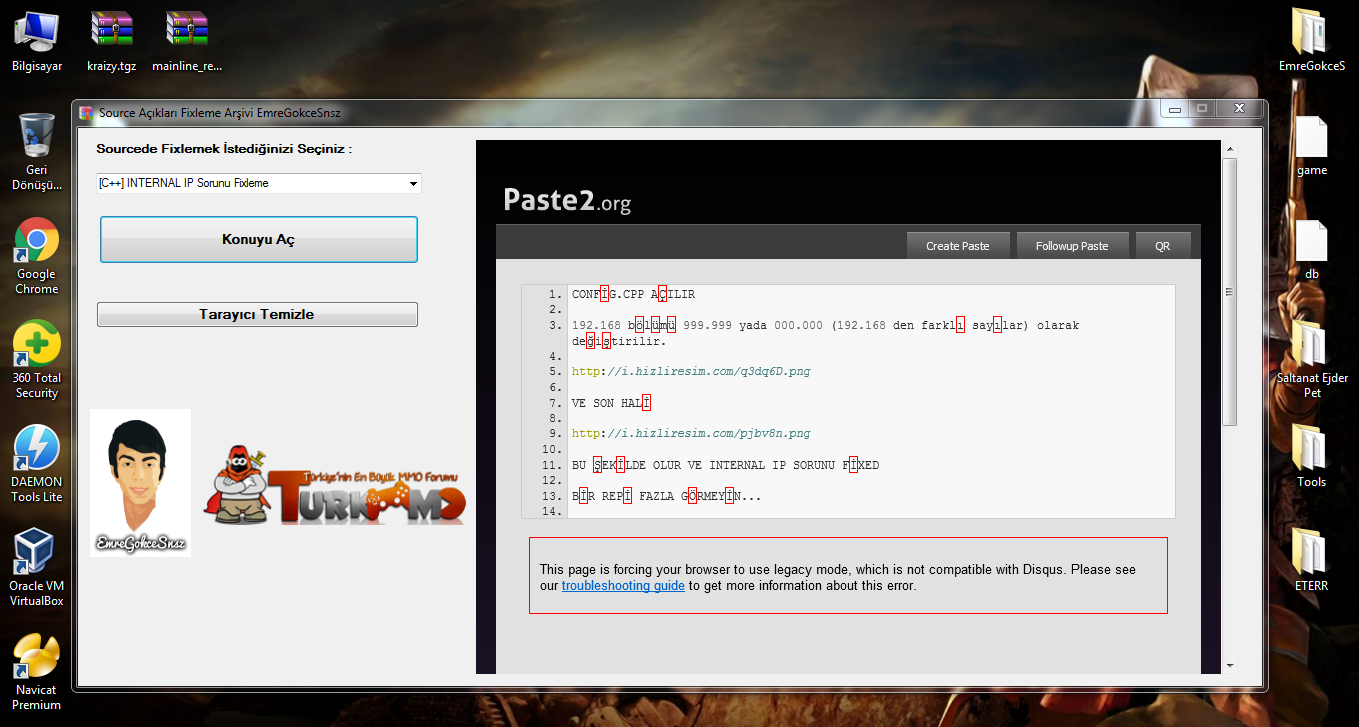
Task: Open the Tools desktop folder
Action: (x=1312, y=457)
